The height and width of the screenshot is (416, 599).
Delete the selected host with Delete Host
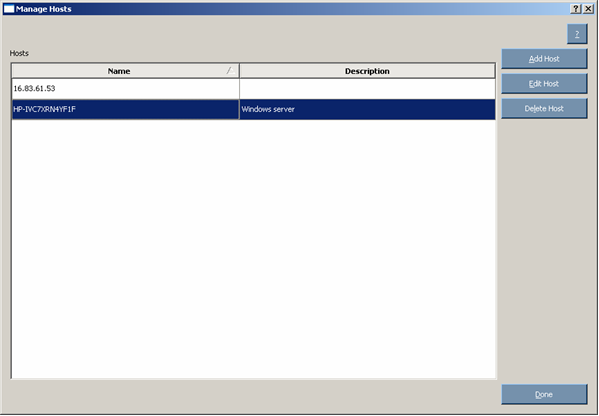pos(544,108)
